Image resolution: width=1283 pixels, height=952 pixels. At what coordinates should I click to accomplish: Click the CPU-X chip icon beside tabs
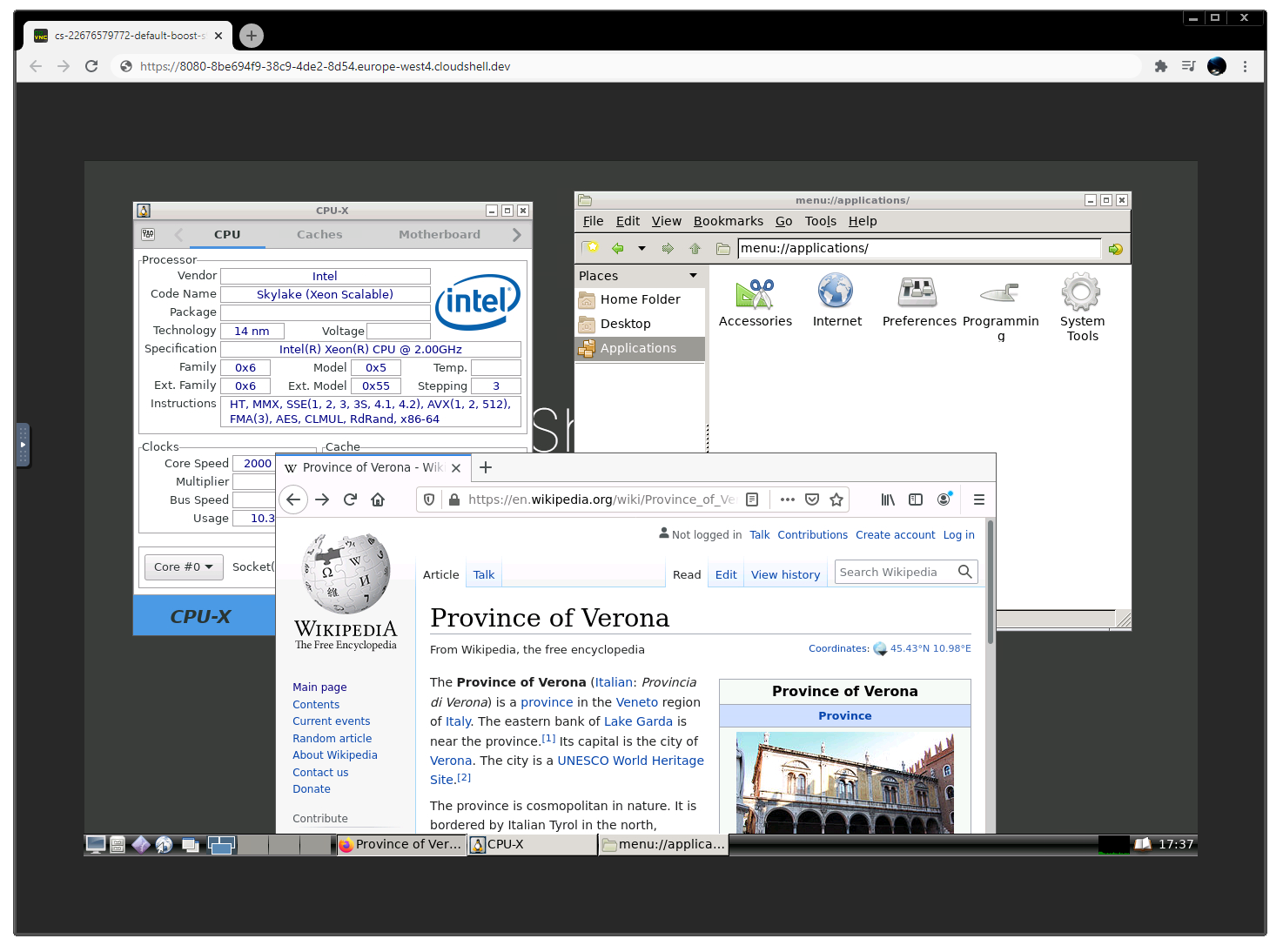pyautogui.click(x=148, y=234)
